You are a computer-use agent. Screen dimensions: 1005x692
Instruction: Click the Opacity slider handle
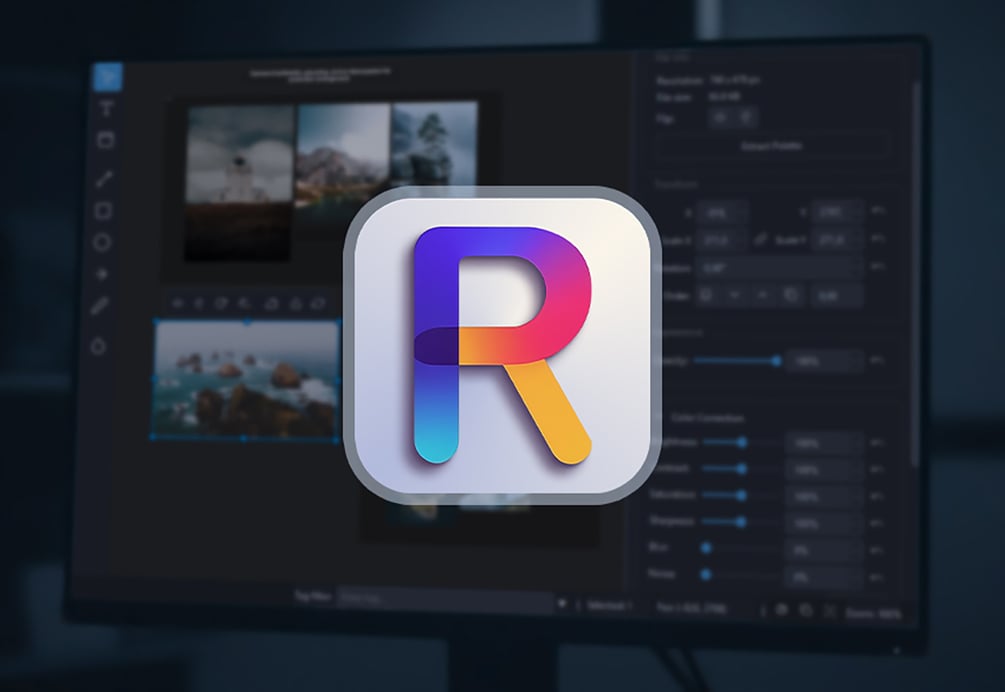pos(776,361)
